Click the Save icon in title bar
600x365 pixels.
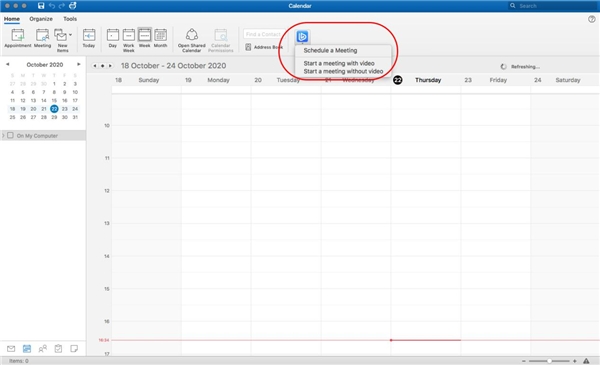pyautogui.click(x=41, y=6)
